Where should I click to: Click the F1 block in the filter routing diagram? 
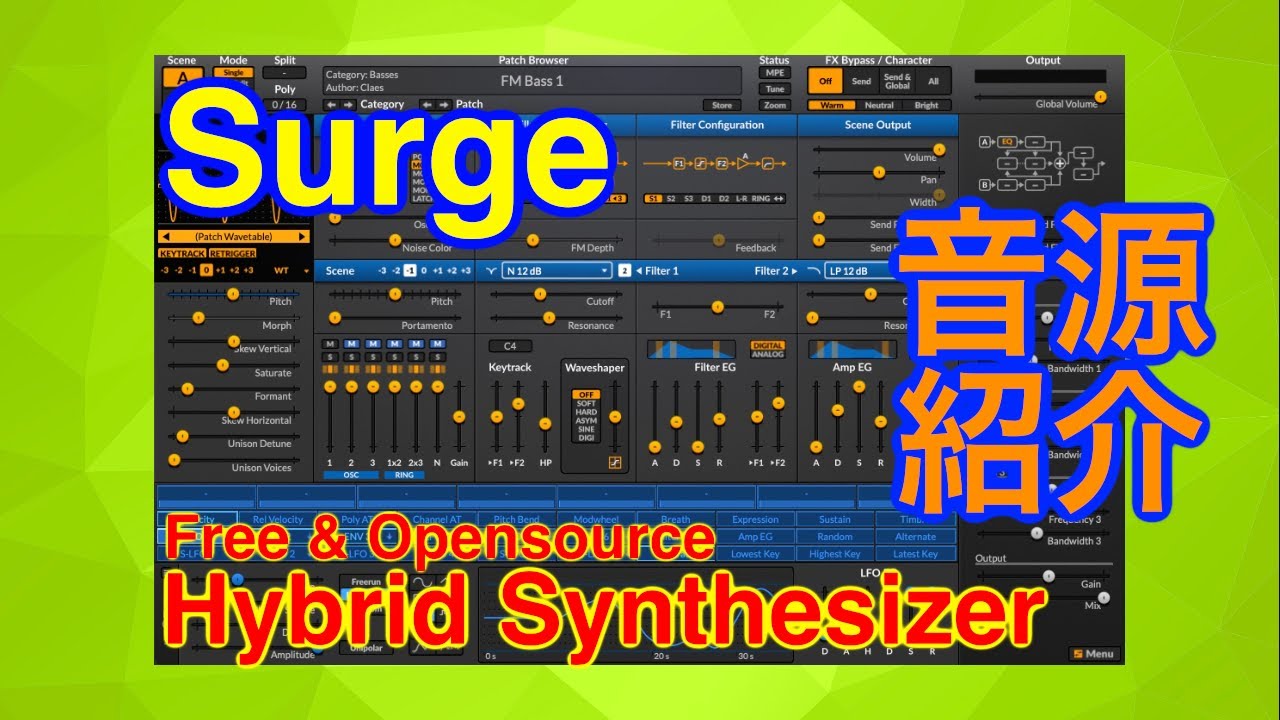click(x=679, y=163)
